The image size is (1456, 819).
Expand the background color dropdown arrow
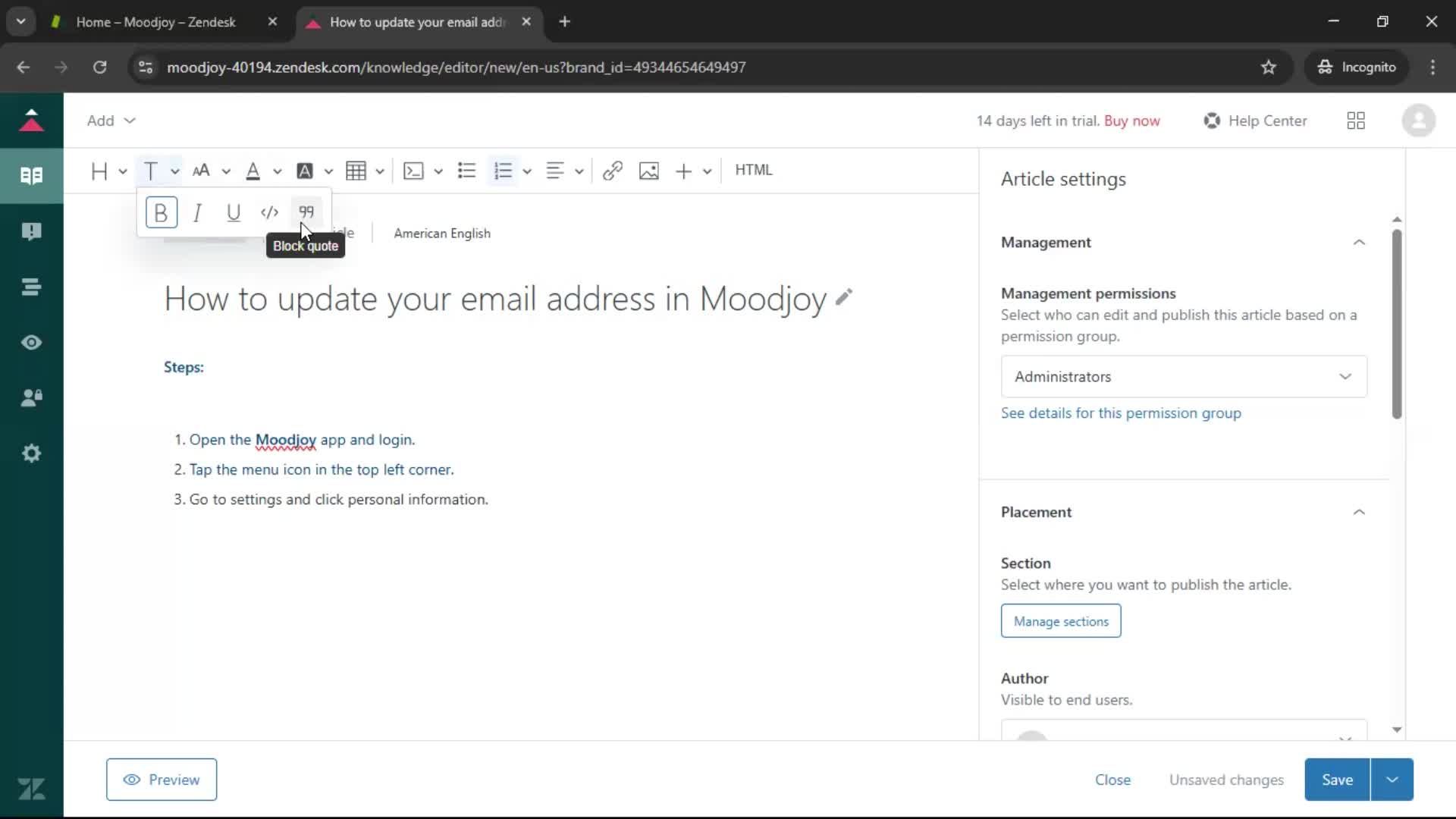[328, 171]
